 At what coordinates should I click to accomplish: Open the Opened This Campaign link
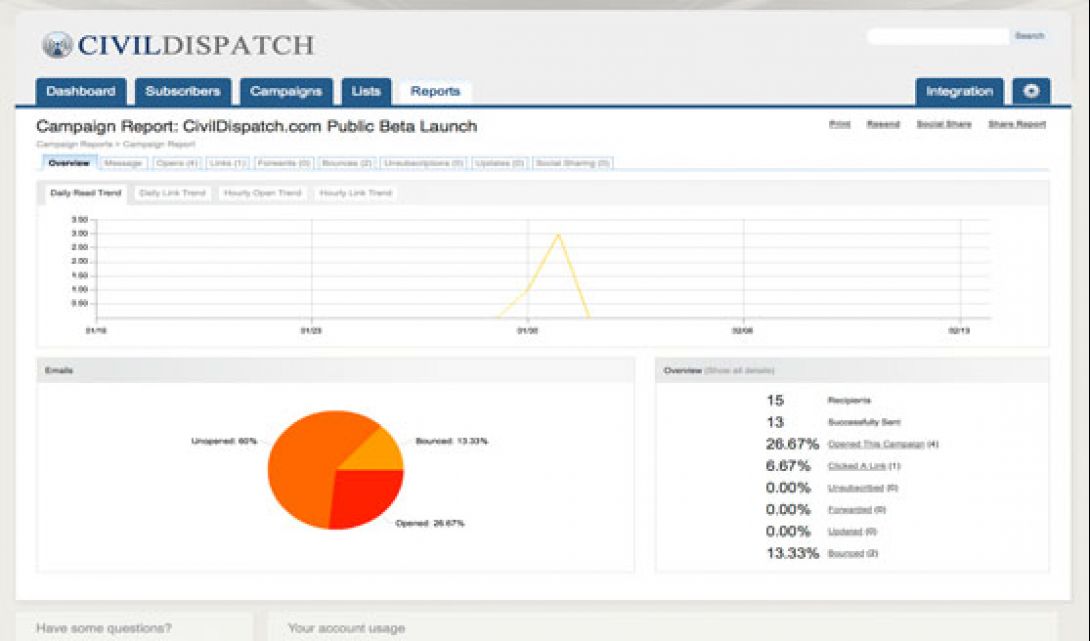click(x=876, y=444)
